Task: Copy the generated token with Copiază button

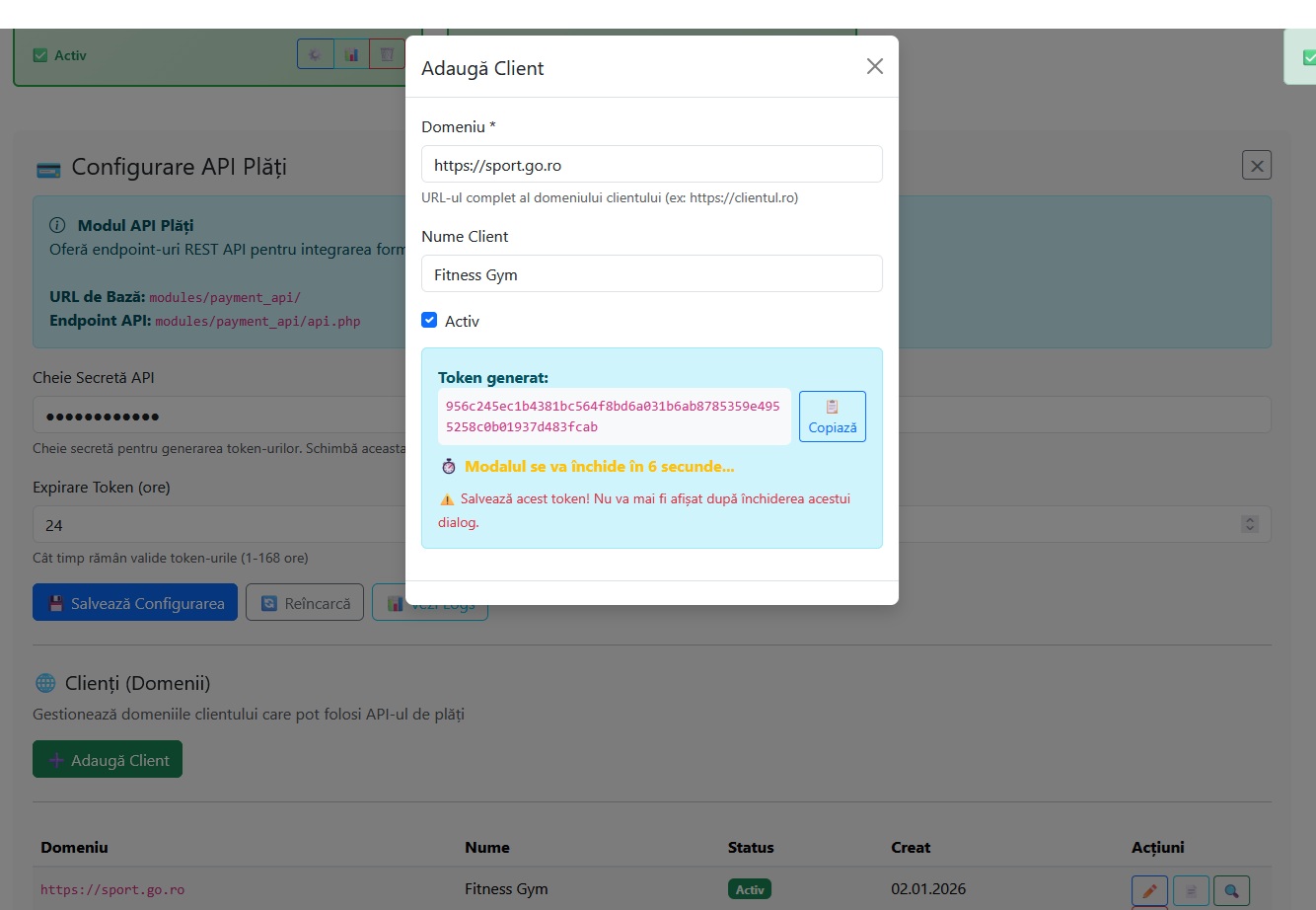Action: coord(832,417)
